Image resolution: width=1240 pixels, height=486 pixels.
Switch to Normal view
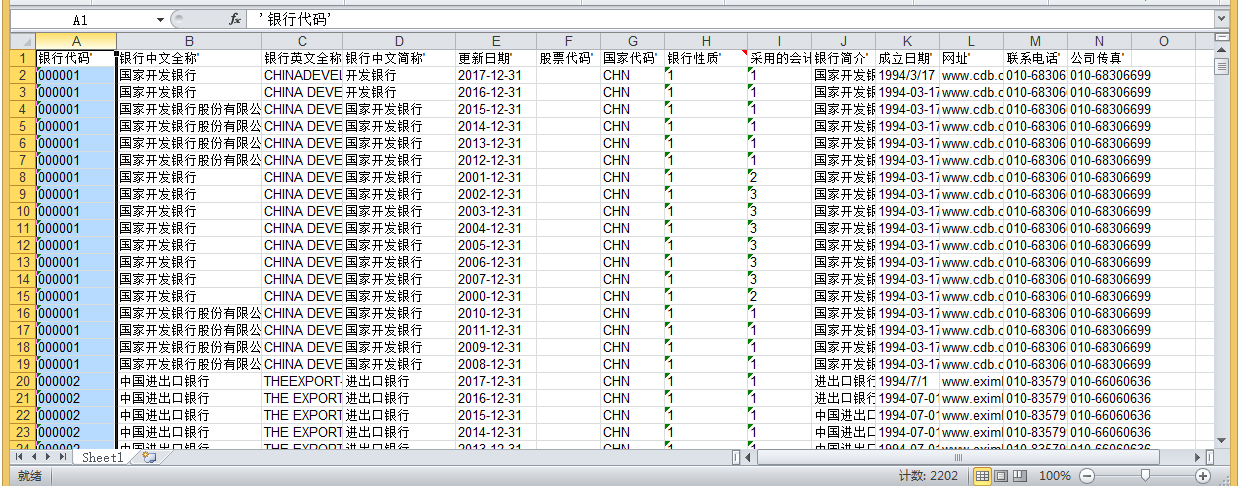[983, 476]
